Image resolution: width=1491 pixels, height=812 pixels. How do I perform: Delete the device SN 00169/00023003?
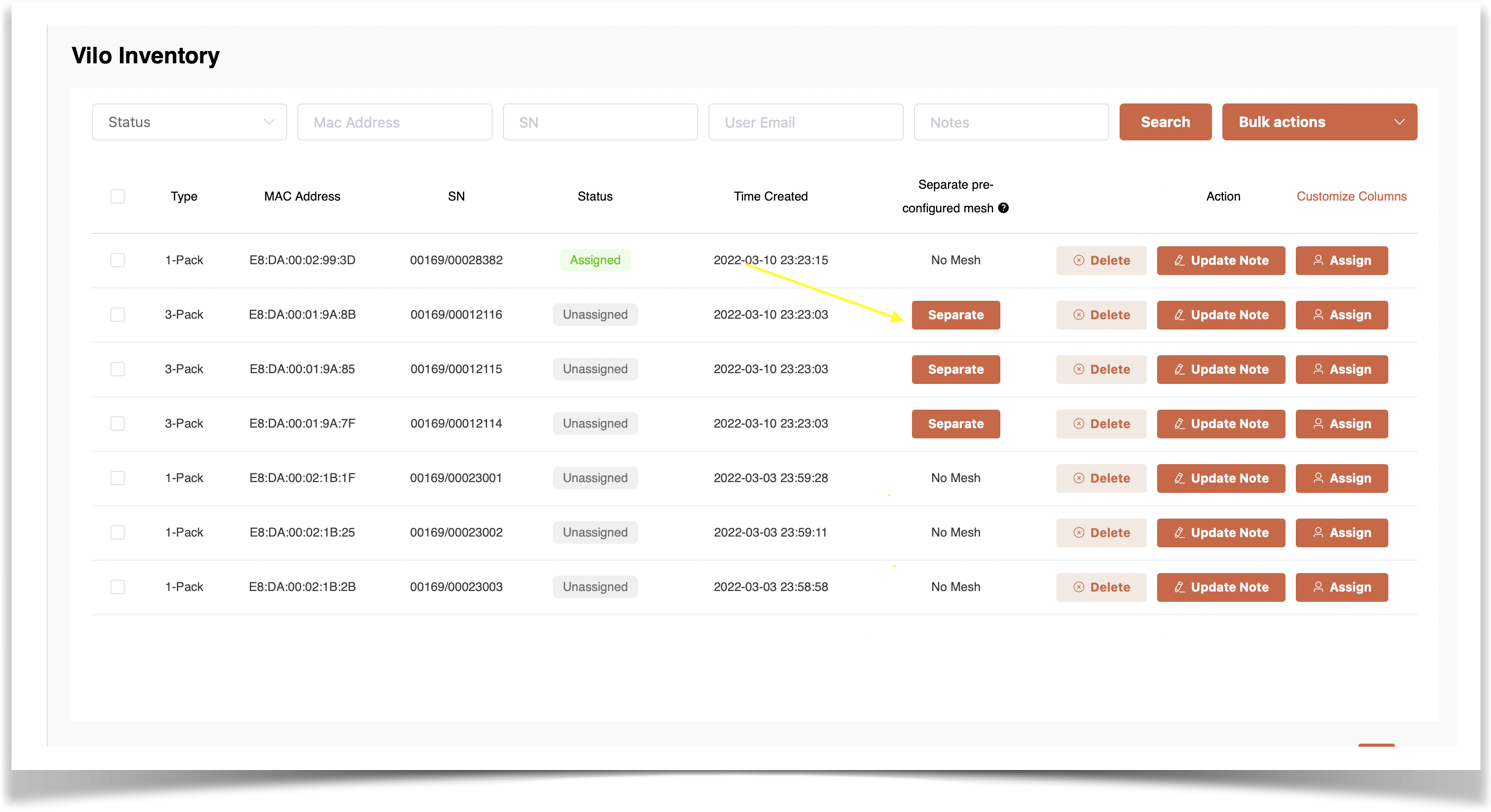pos(1102,587)
